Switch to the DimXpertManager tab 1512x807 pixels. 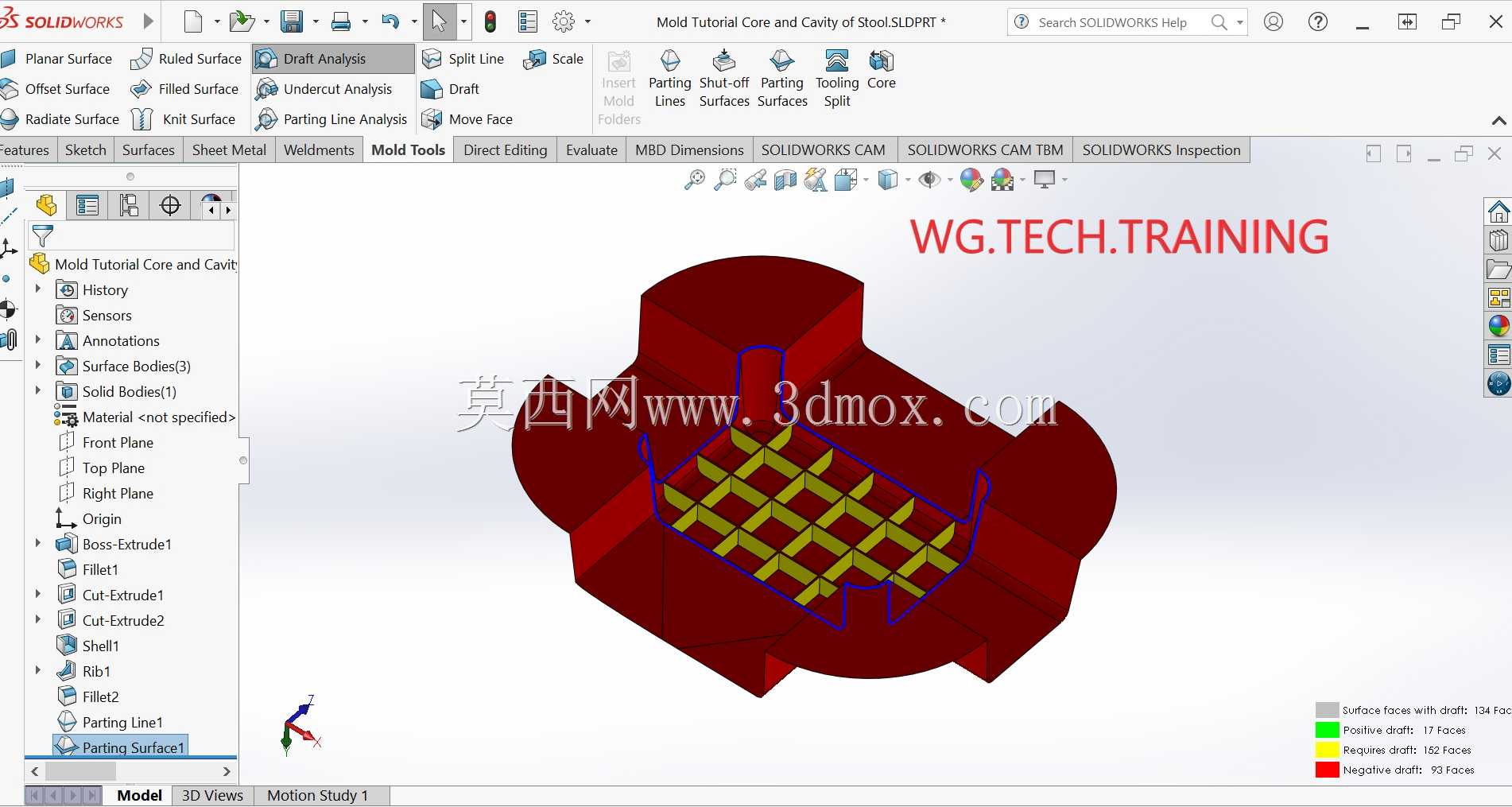coord(170,206)
